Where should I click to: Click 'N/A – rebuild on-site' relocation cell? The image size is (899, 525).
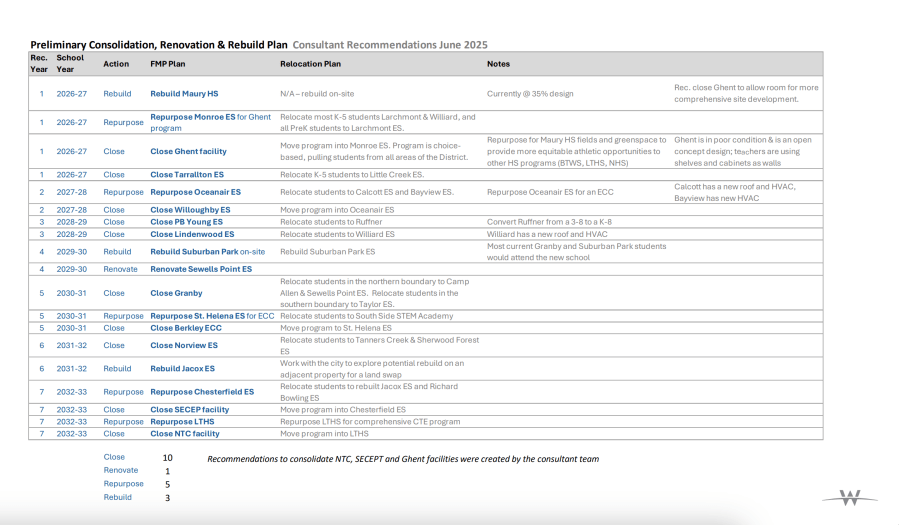tap(317, 93)
